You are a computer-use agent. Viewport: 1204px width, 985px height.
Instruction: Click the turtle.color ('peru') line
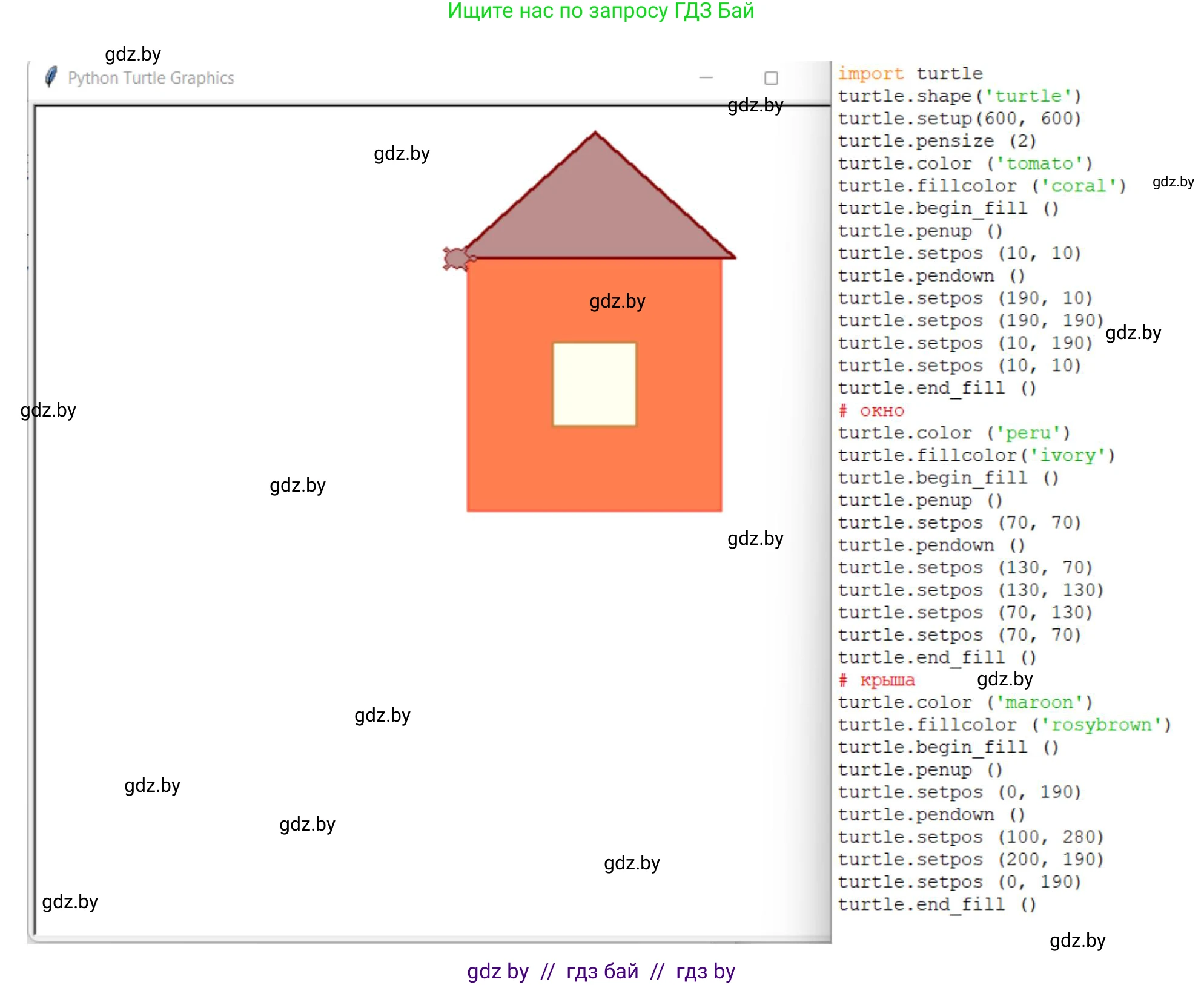click(x=954, y=433)
